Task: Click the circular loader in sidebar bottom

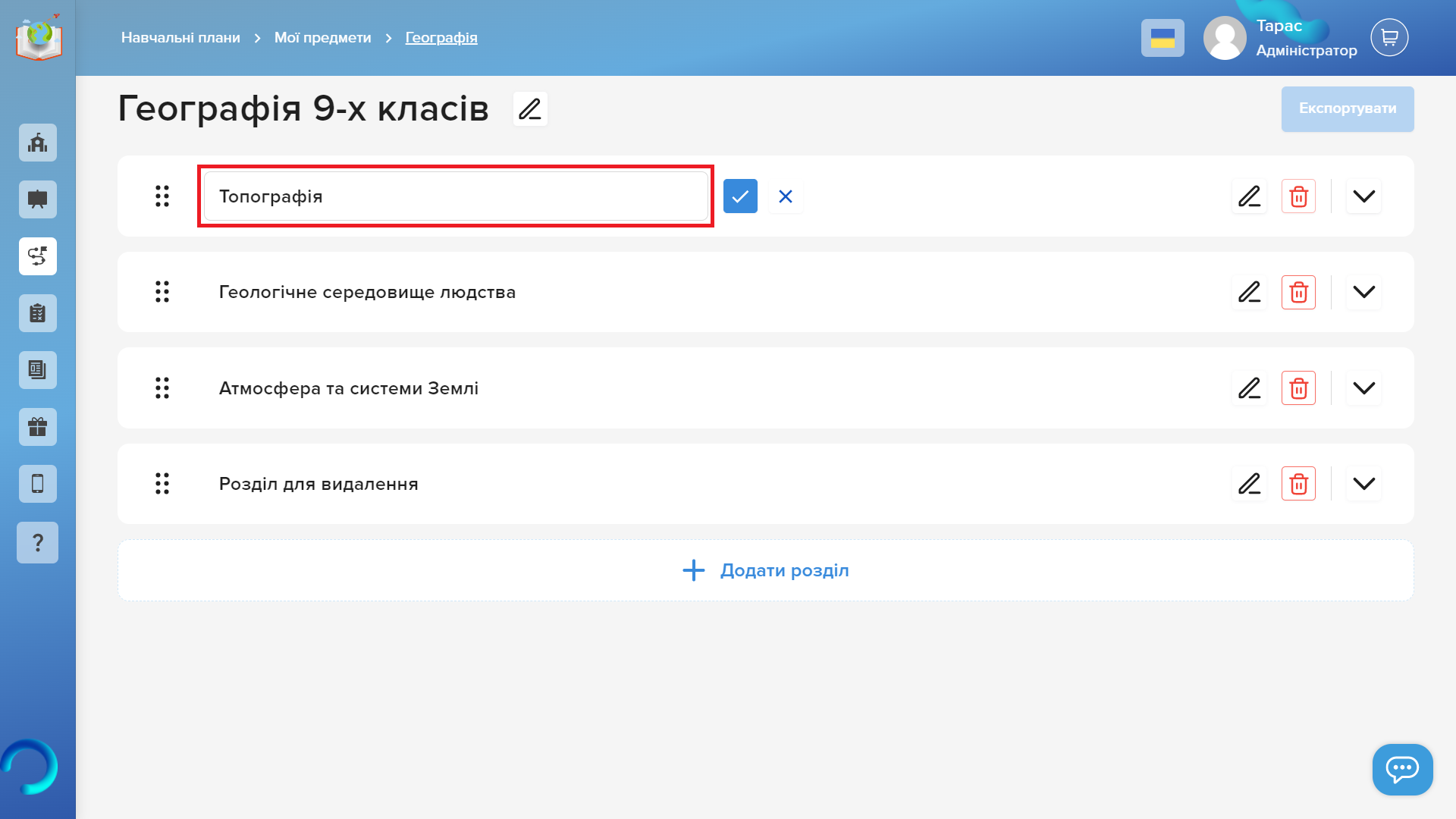Action: click(29, 767)
